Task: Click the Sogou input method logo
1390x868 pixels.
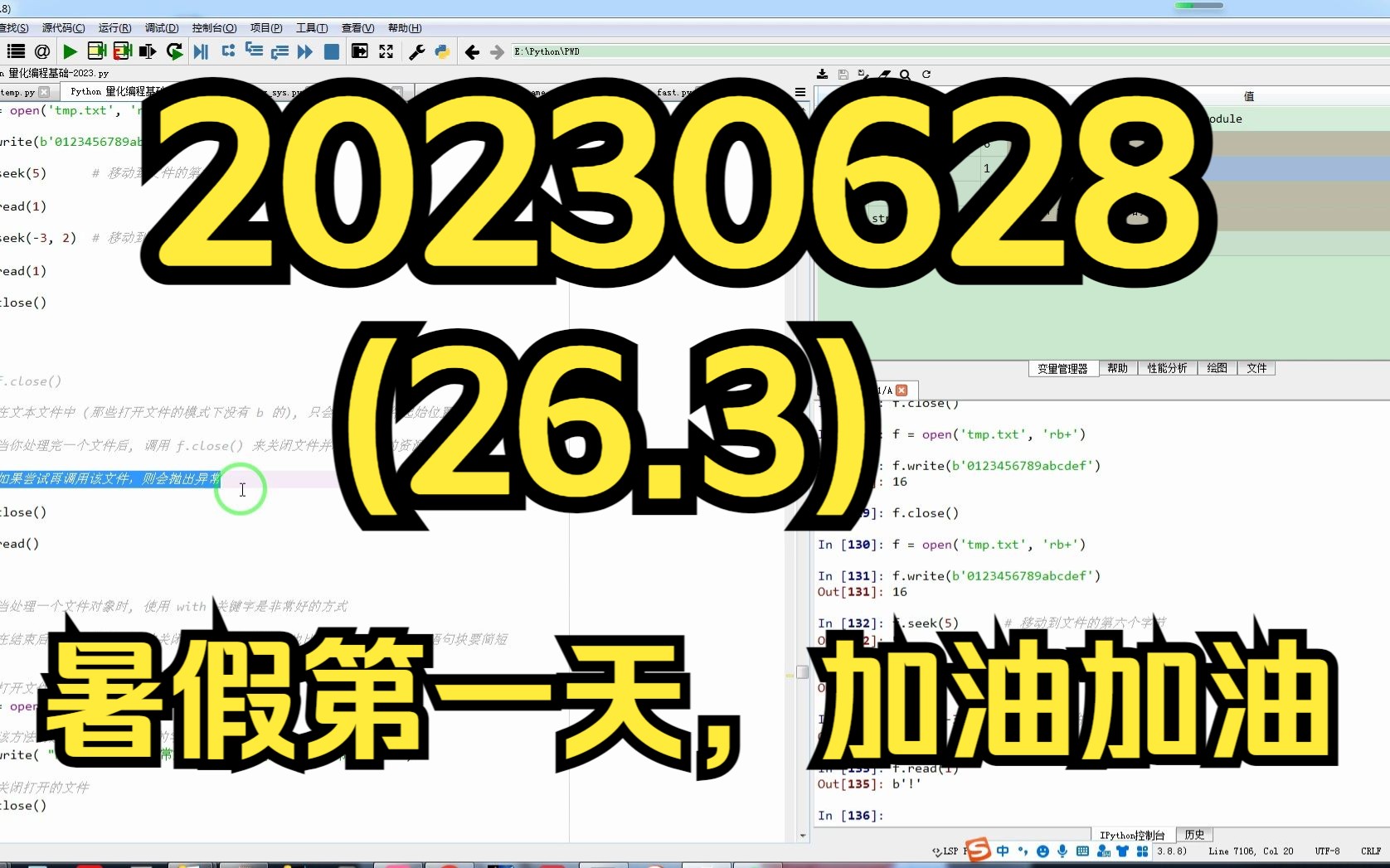Action: (979, 850)
